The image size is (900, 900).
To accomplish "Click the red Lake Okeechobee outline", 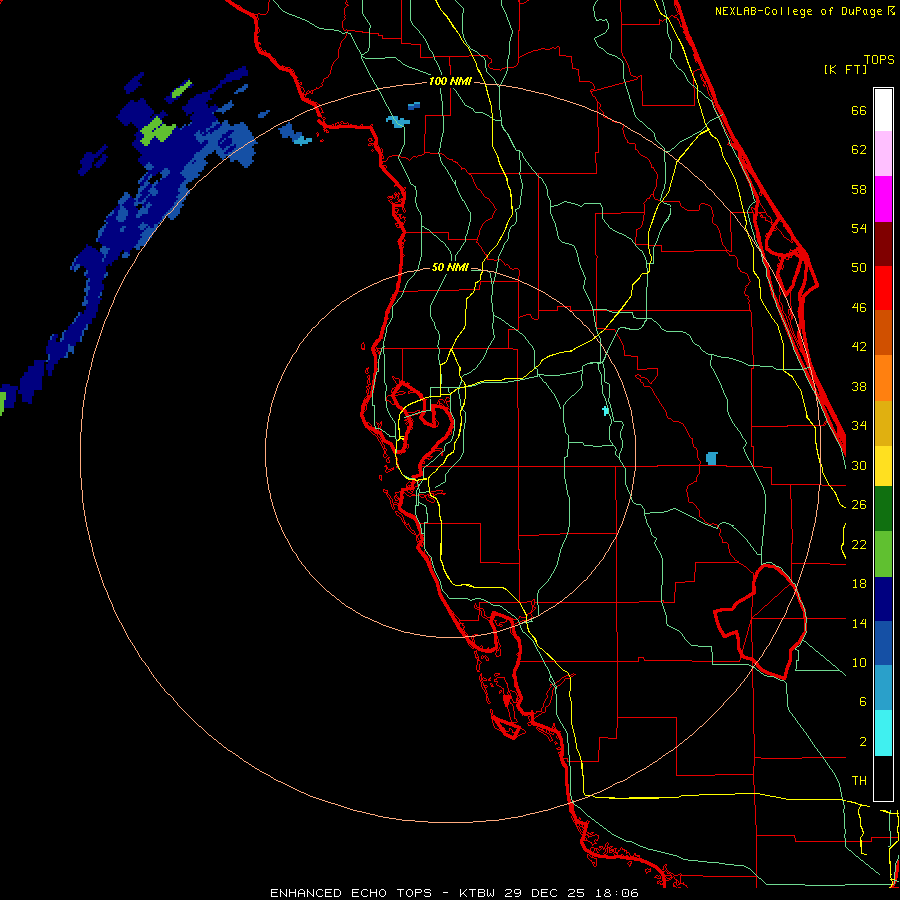I will coord(762,621).
